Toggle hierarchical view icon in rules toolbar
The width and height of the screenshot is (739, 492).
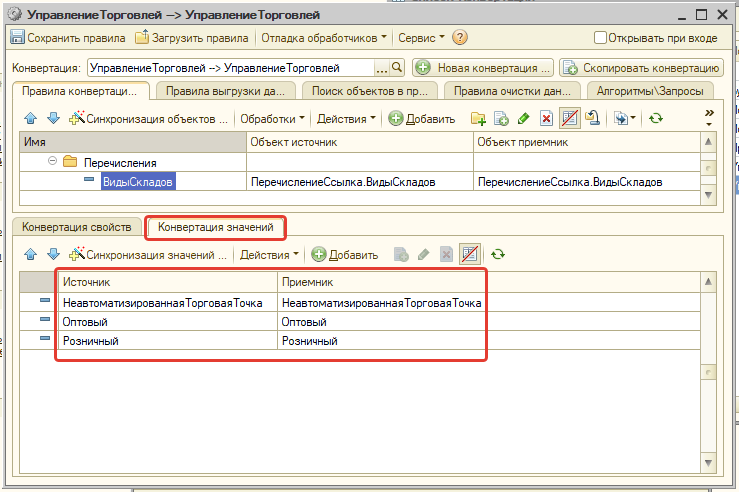click(569, 118)
